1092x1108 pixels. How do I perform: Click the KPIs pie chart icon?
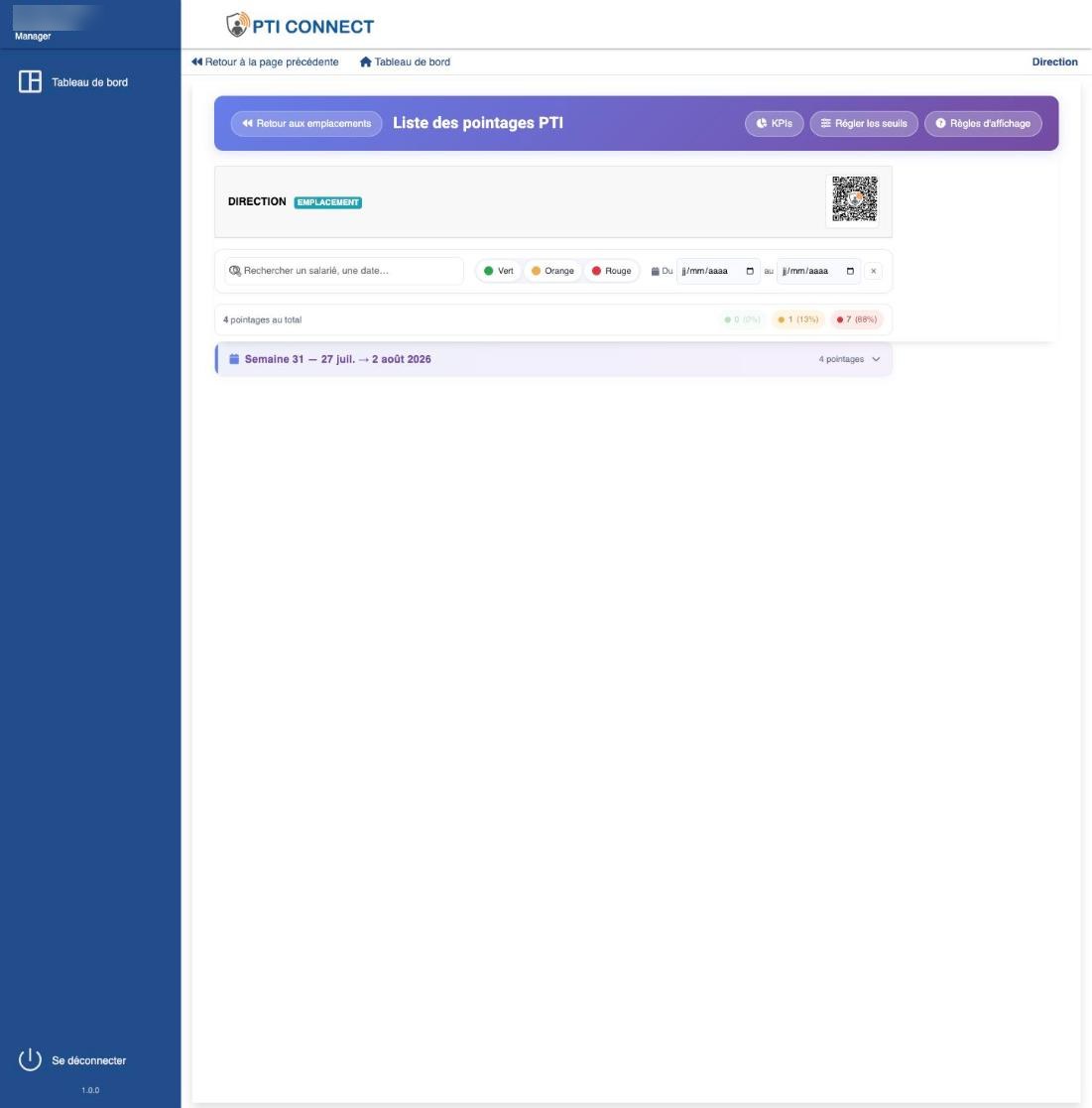pos(762,123)
